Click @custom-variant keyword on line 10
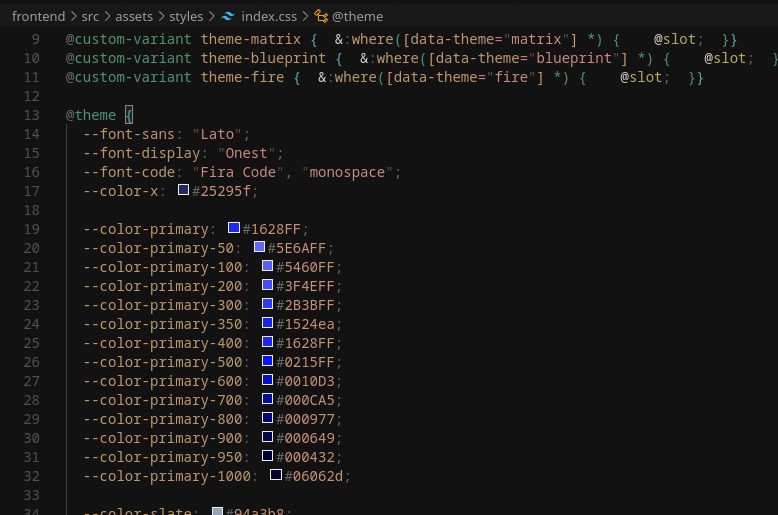Screen dimensions: 778x515 pyautogui.click(x=129, y=58)
